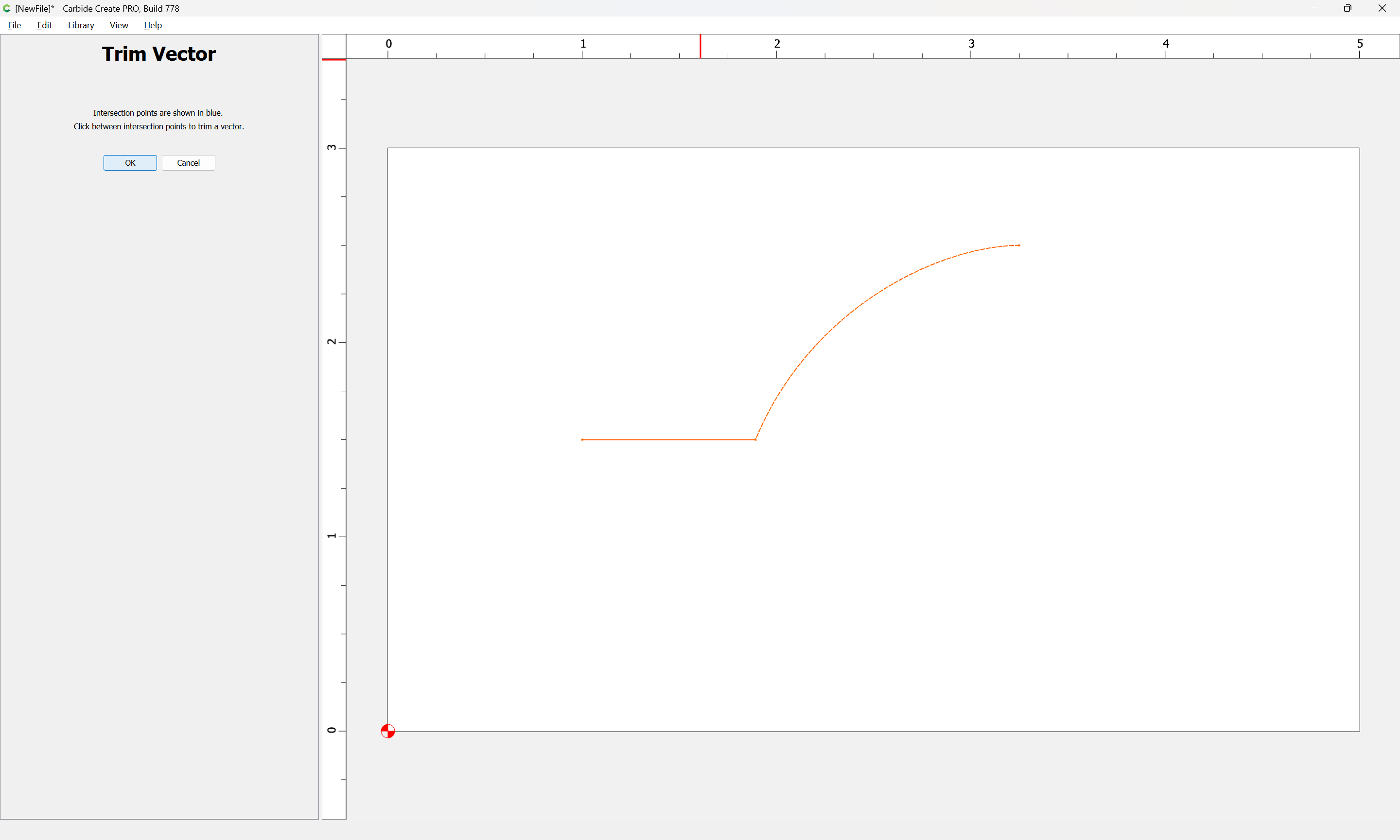Click the node joining line and arc
This screenshot has height=840, width=1400.
pyautogui.click(x=755, y=440)
